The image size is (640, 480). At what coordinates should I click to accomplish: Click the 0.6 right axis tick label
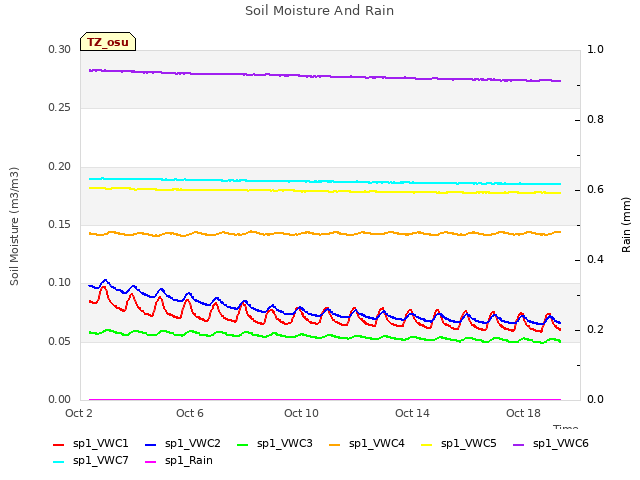(595, 189)
